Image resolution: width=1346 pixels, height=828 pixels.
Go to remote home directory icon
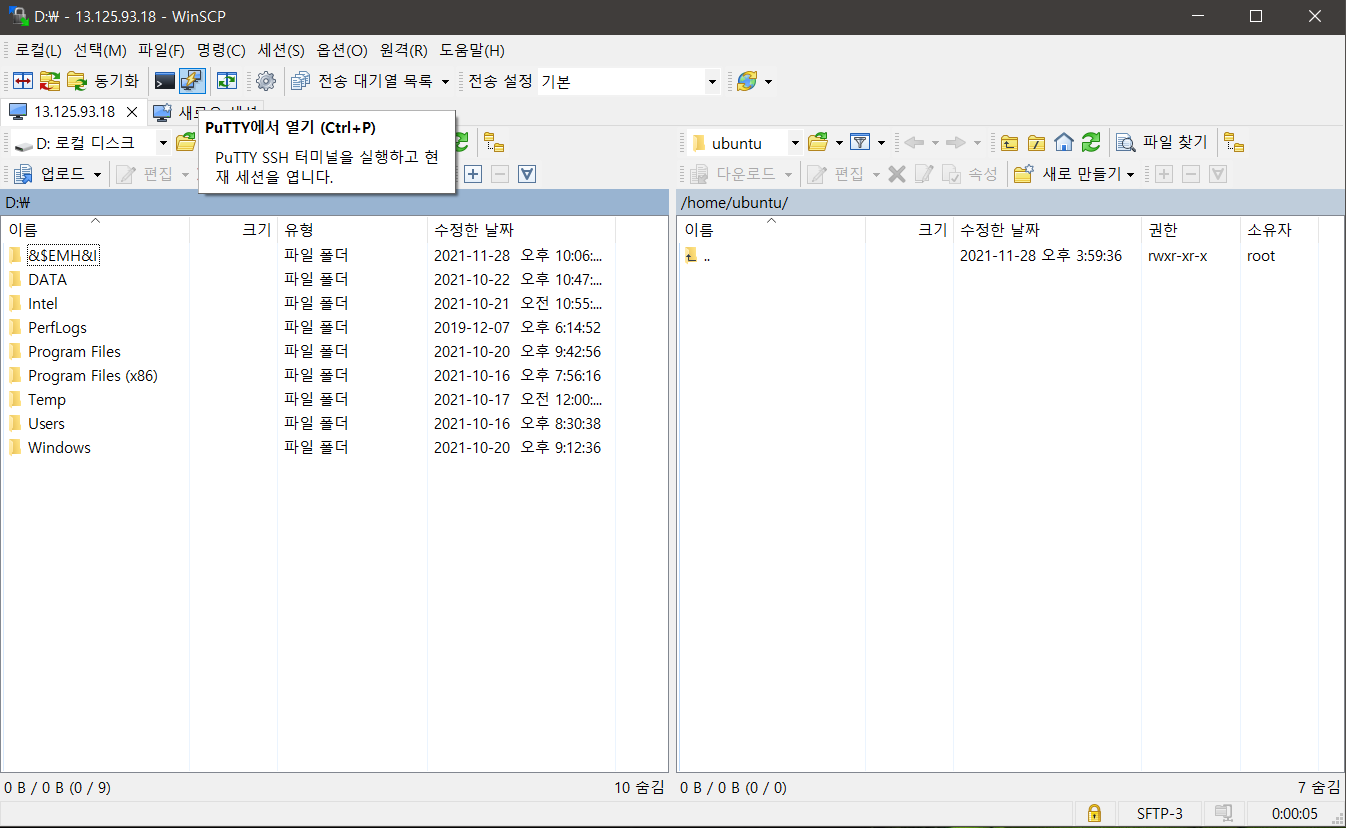1064,143
